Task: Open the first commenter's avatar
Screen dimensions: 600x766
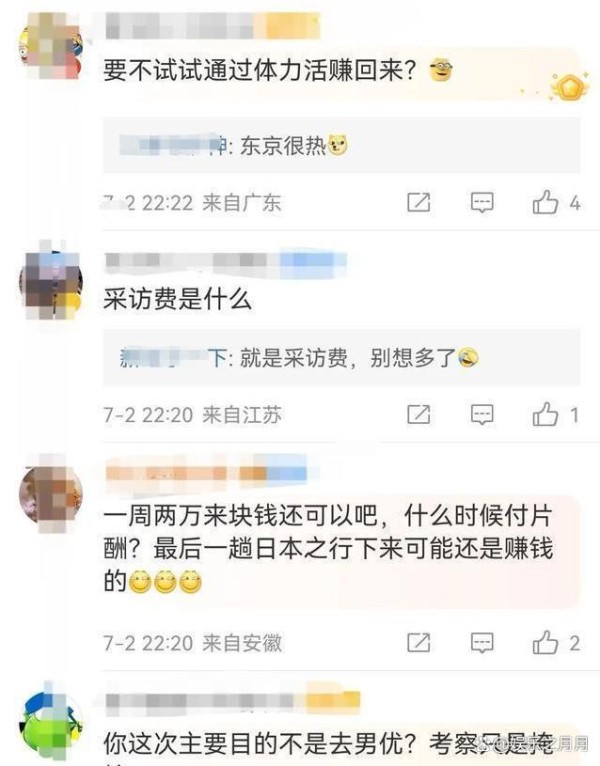Action: pos(50,47)
